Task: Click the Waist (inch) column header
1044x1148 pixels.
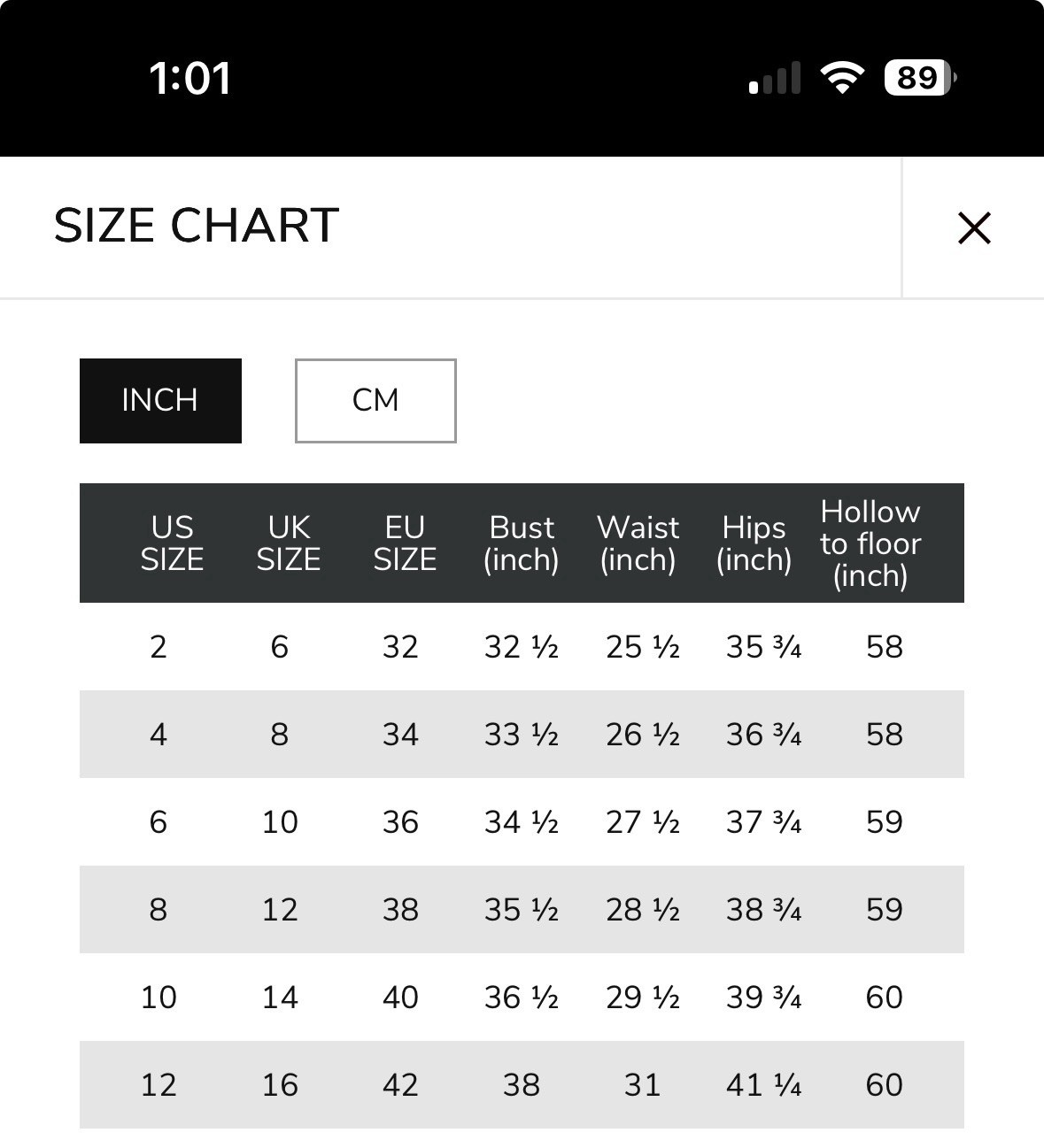Action: tap(638, 543)
